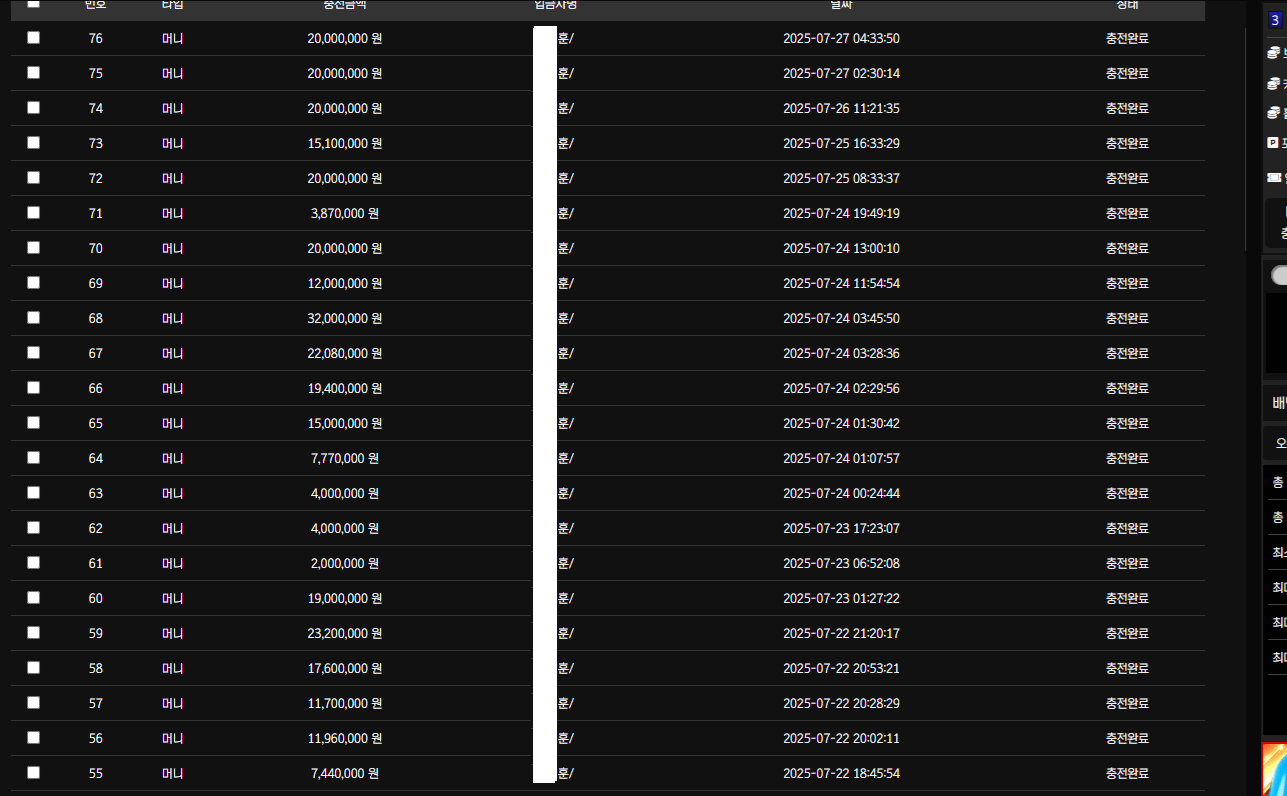Click 충전완료 status in row 73
Screen dimensions: 1287x796
(x=1127, y=143)
